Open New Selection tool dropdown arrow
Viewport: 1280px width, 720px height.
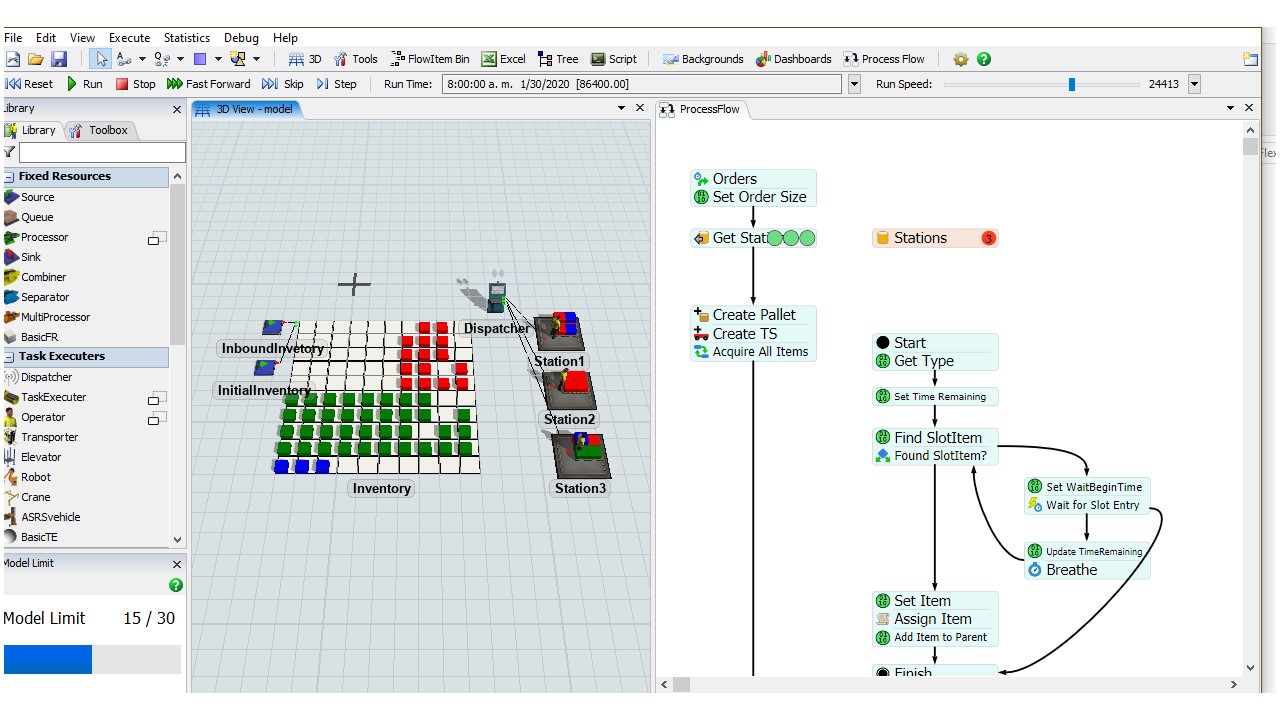[256, 59]
